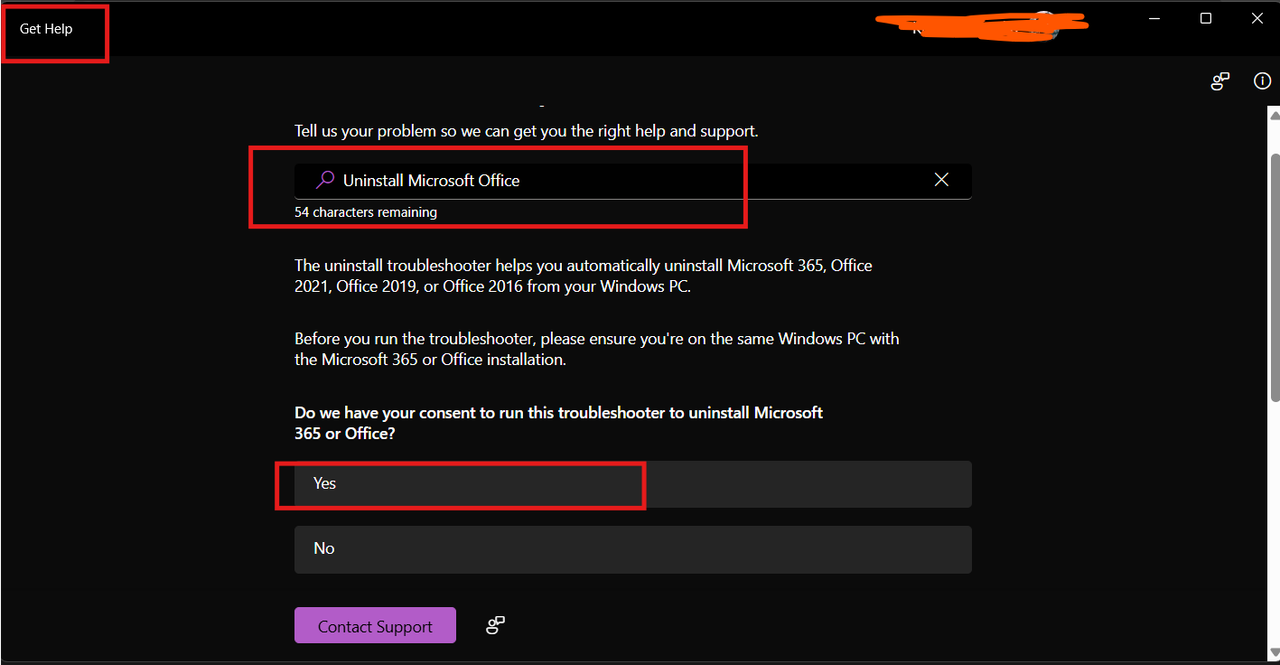Click in the Uninstall Microsoft Office search box
Image resolution: width=1280 pixels, height=665 pixels.
tap(632, 181)
